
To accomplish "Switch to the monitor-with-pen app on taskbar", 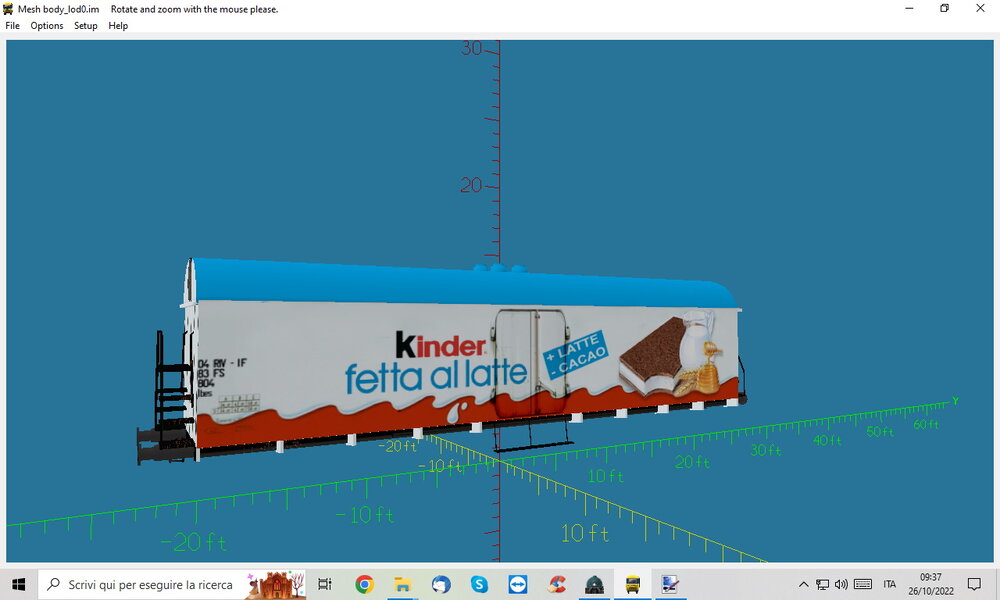I will pyautogui.click(x=670, y=584).
